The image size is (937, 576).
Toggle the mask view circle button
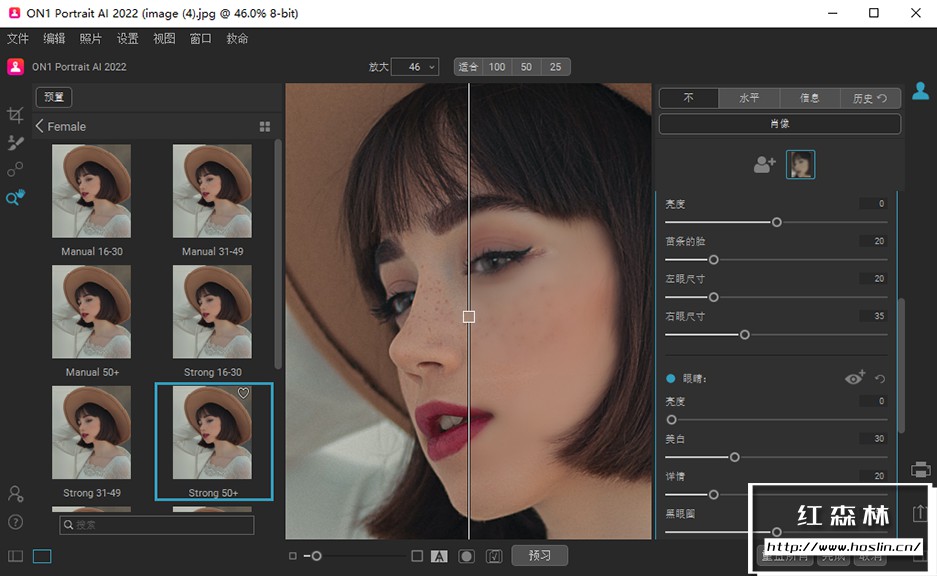coord(466,556)
